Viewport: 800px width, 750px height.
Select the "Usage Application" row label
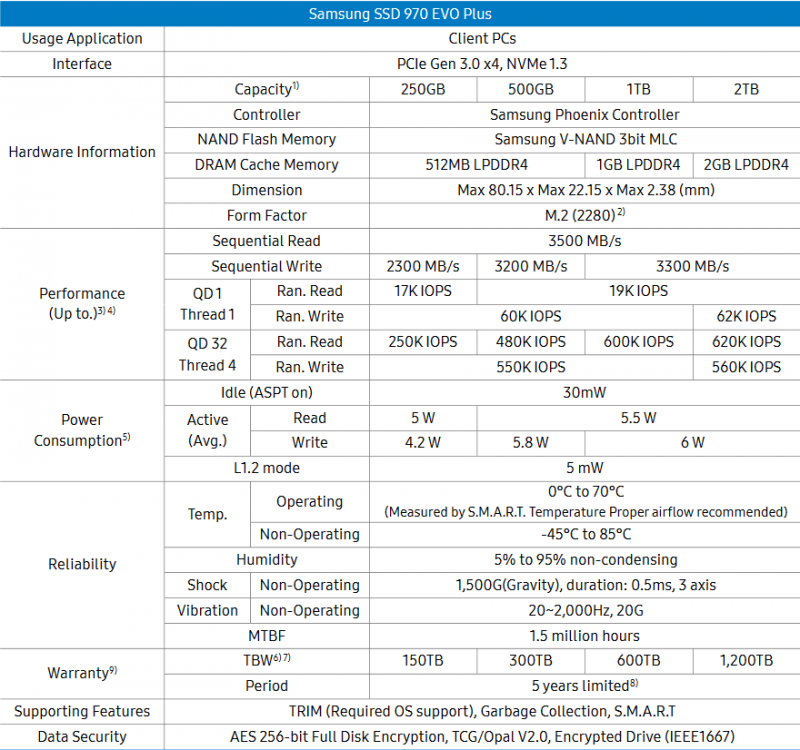pos(82,39)
